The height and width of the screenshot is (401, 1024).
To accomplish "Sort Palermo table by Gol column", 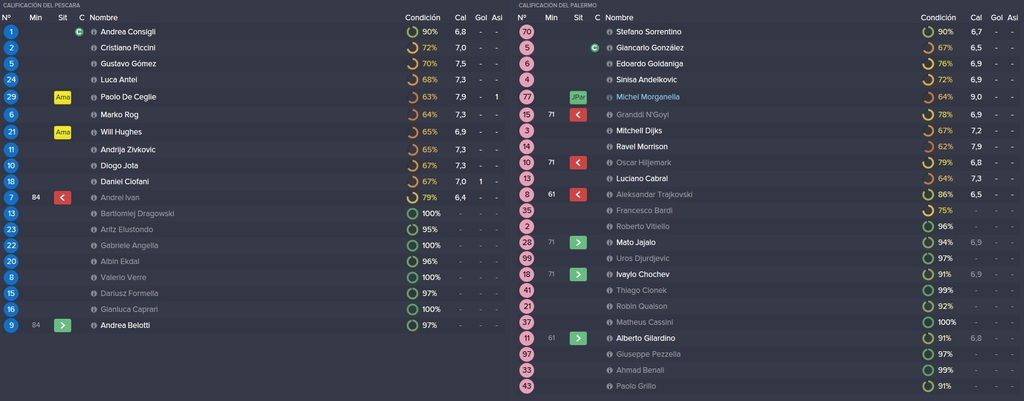I will [x=997, y=18].
